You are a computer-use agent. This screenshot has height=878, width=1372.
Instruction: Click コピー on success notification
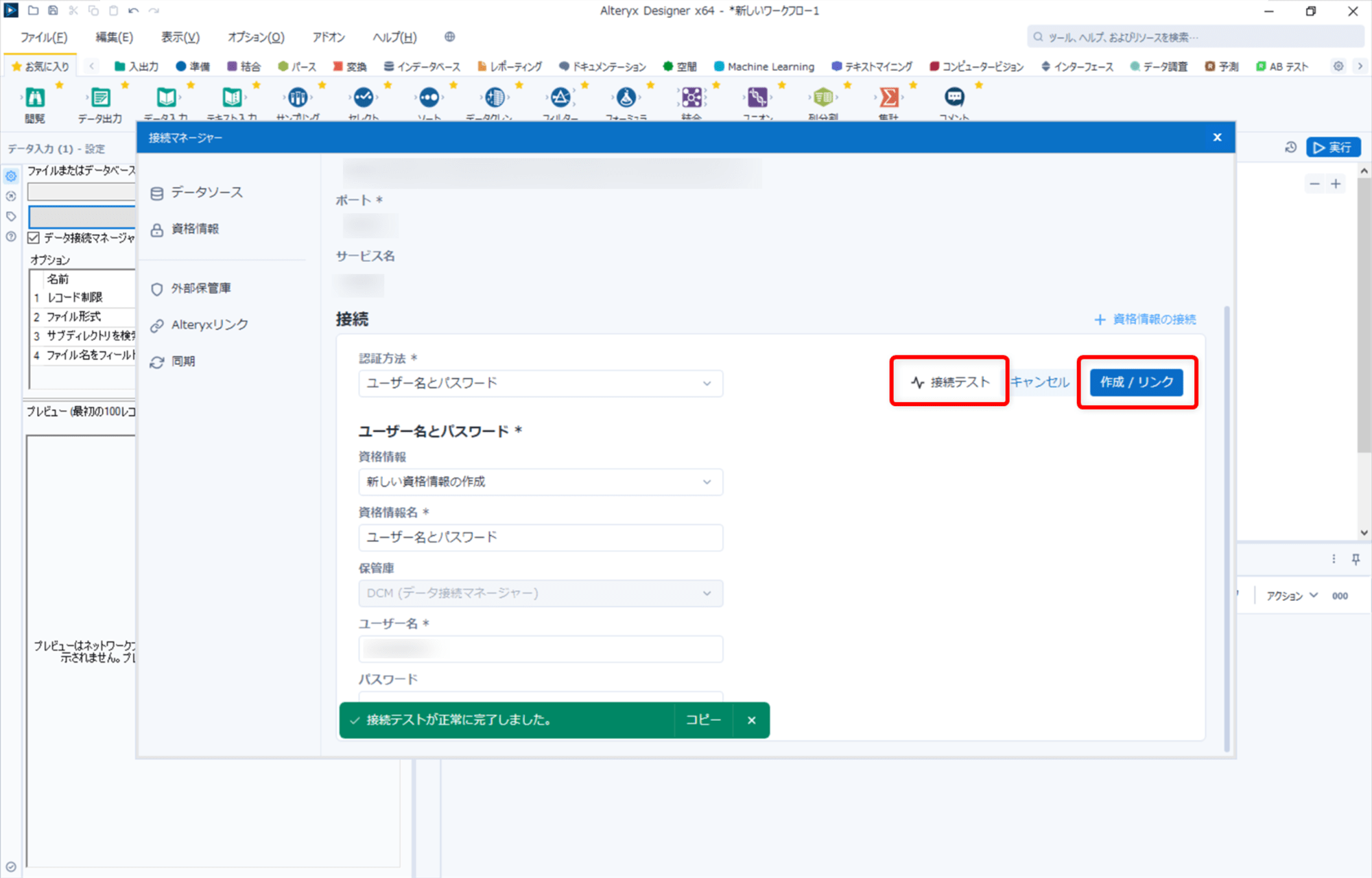[x=703, y=720]
